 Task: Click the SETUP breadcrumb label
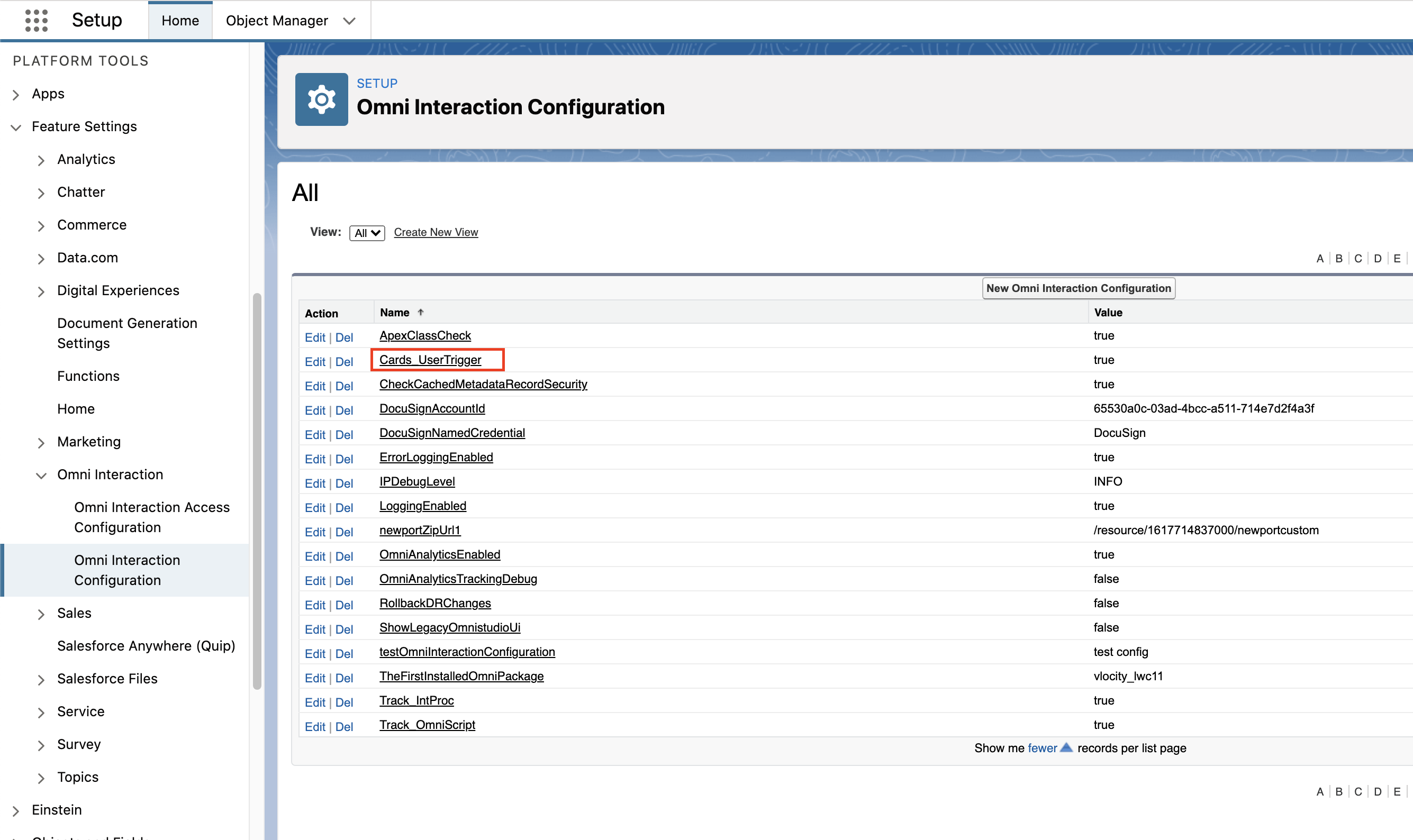[377, 83]
